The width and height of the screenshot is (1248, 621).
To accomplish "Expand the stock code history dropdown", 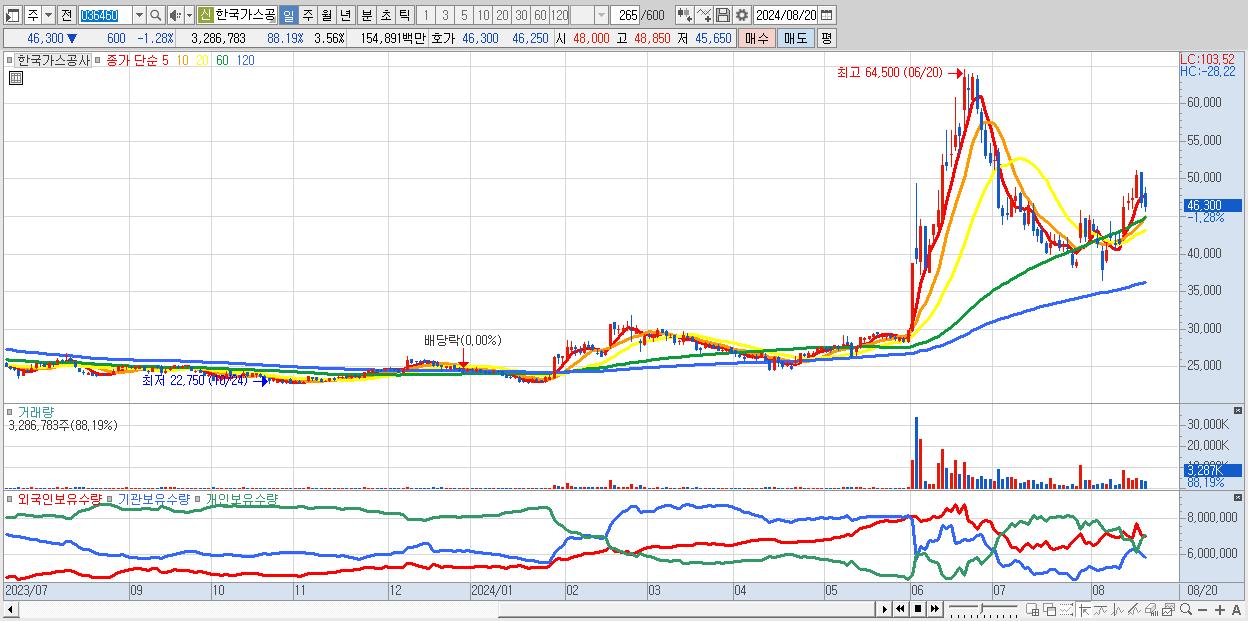I will click(x=139, y=15).
